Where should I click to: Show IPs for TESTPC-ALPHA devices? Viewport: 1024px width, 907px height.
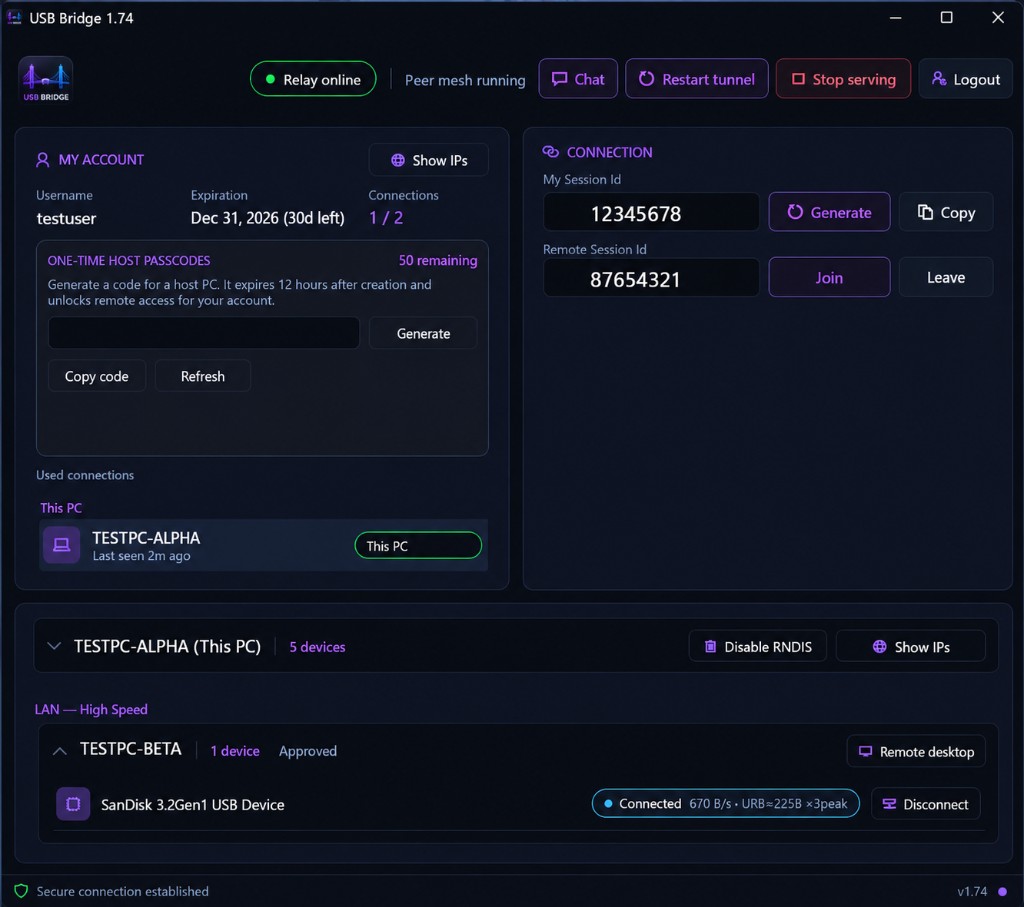[x=910, y=646]
